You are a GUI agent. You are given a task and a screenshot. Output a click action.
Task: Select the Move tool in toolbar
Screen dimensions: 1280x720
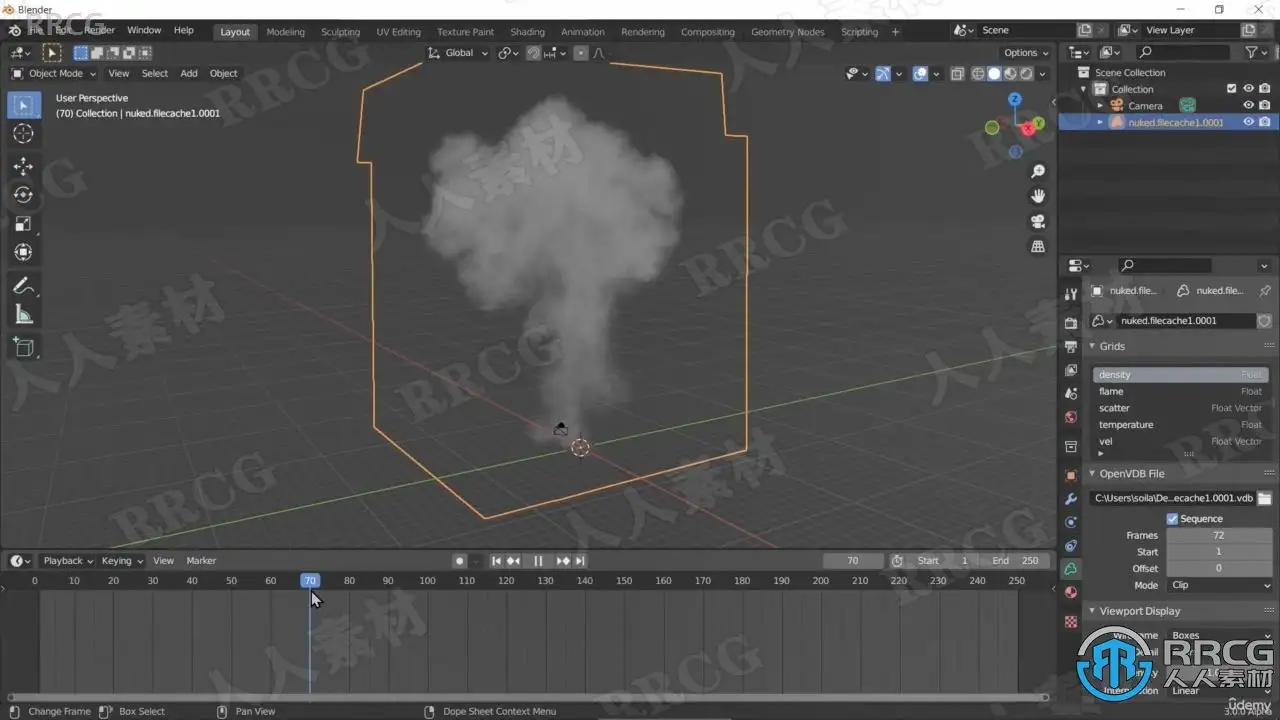(x=23, y=166)
